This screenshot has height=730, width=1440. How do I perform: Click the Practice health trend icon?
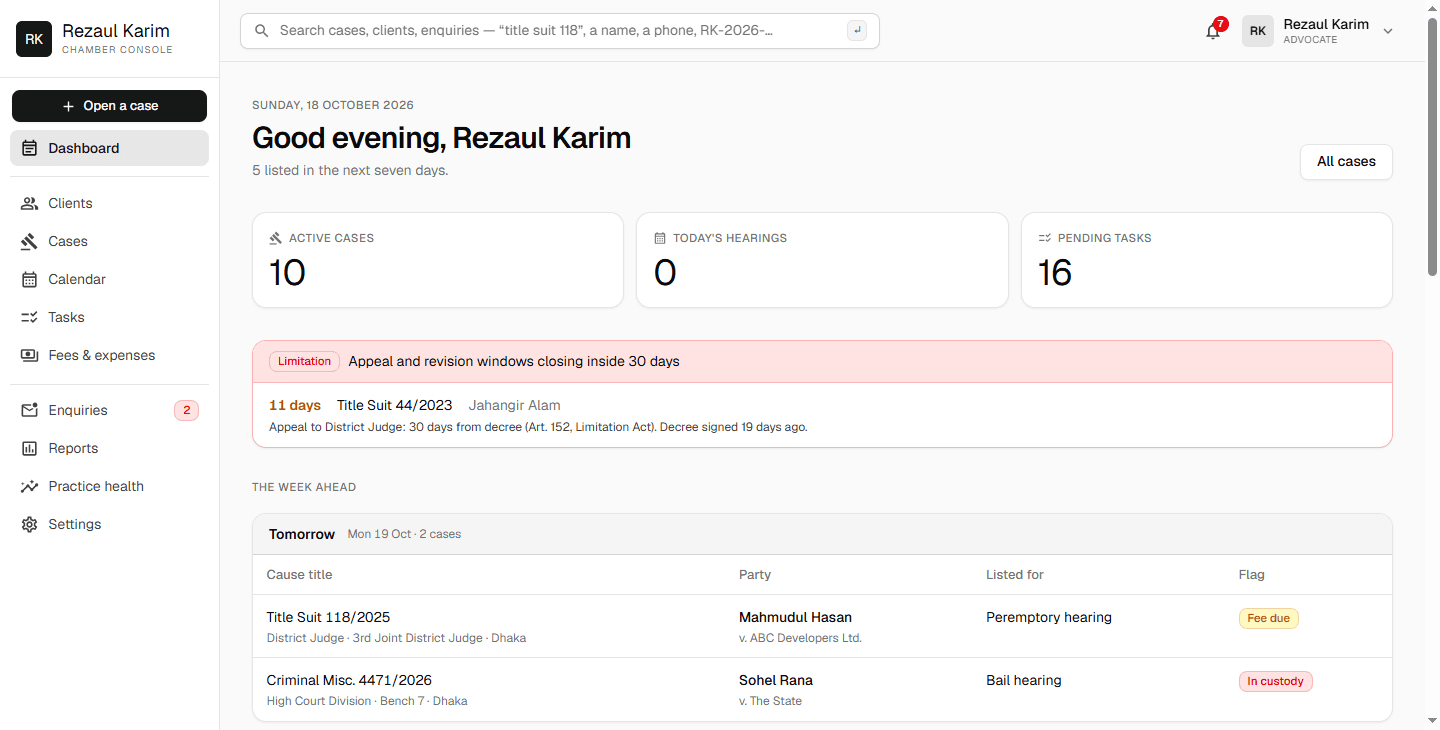[x=29, y=486]
